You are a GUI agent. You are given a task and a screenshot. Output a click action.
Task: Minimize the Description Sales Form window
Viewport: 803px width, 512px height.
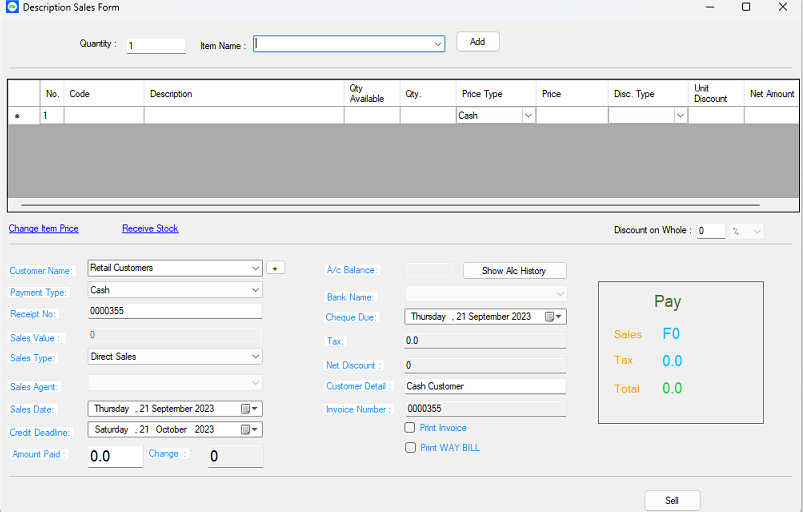710,7
